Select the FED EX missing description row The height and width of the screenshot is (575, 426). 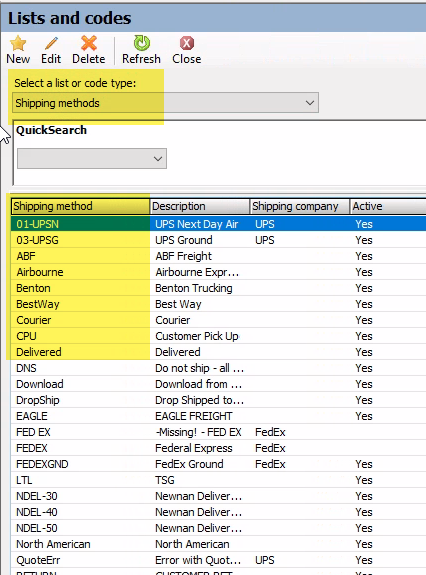point(218,432)
